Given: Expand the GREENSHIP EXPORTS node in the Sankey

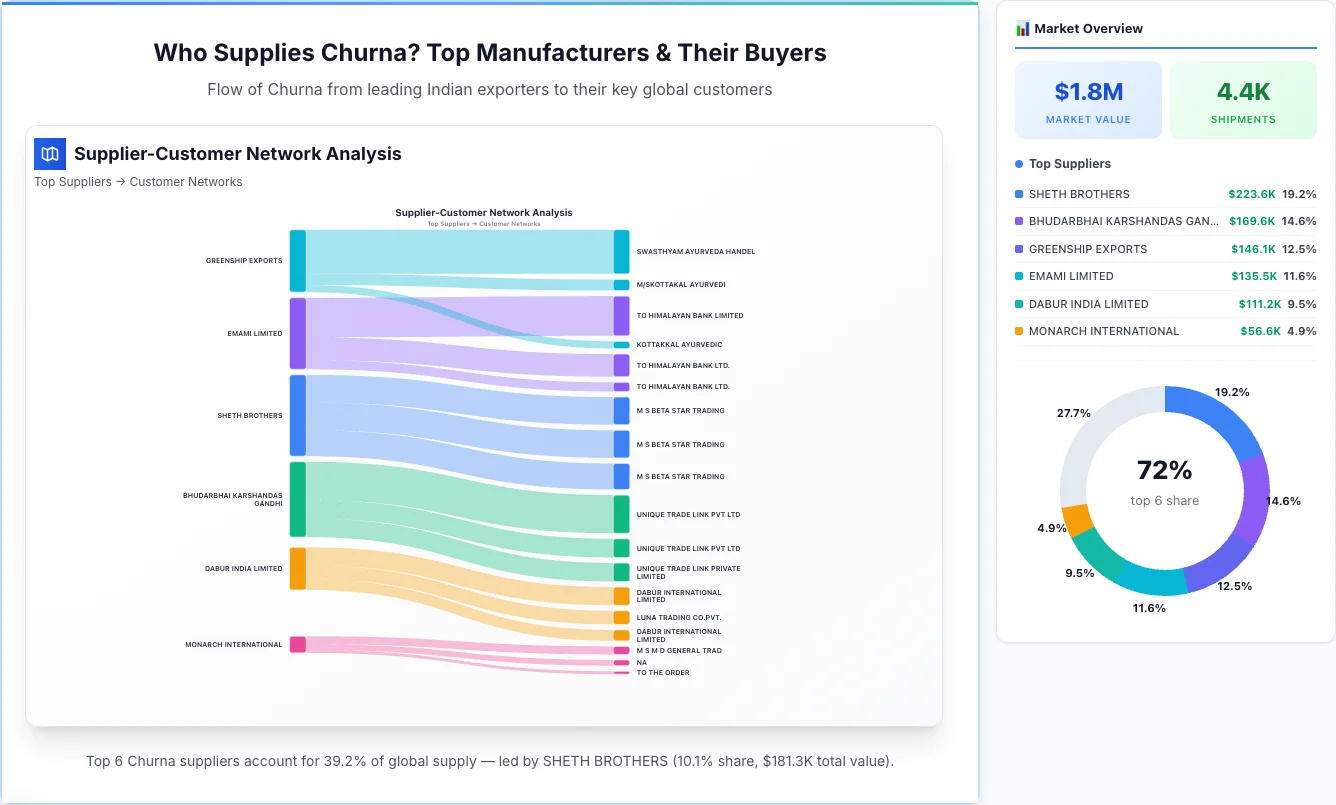Looking at the screenshot, I should tap(296, 260).
